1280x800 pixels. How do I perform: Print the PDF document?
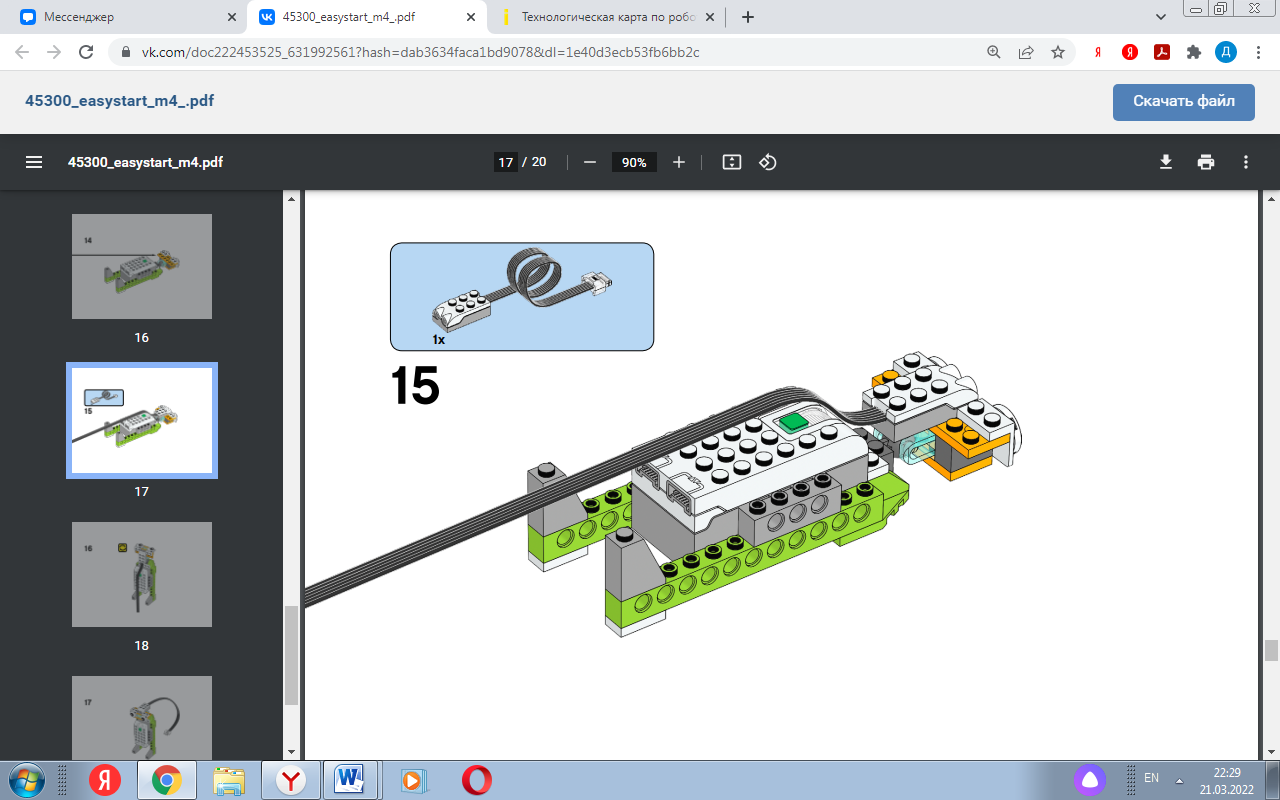[1206, 162]
